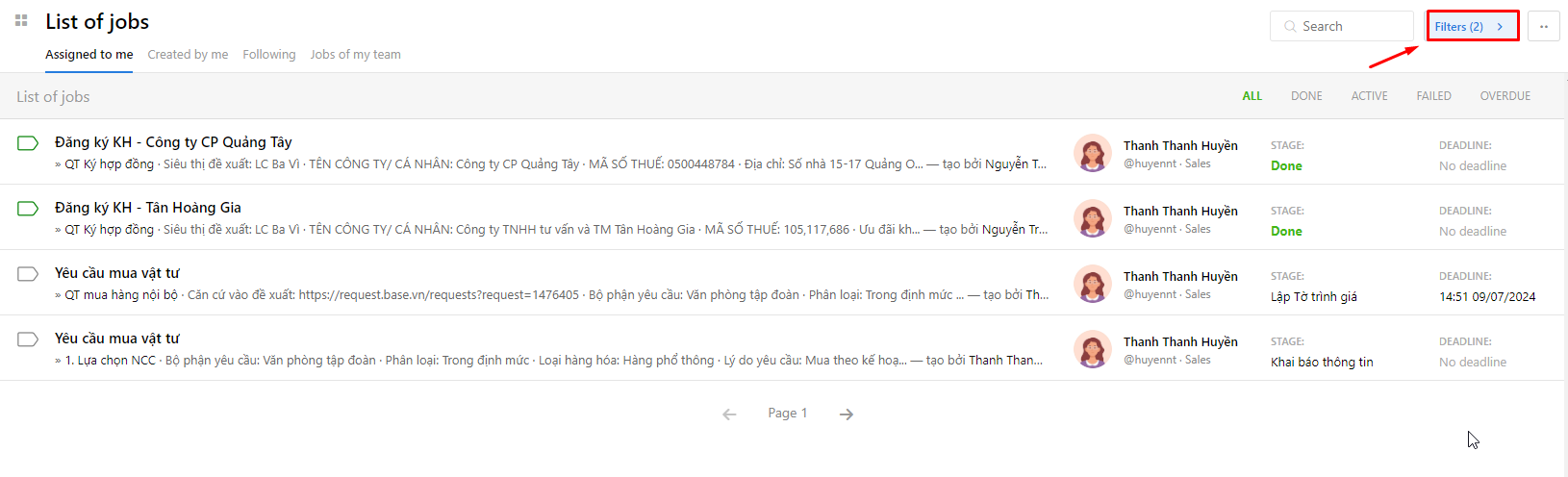
Task: Click the green tag icon for Công ty CP Quảng Tây job
Action: tap(28, 143)
